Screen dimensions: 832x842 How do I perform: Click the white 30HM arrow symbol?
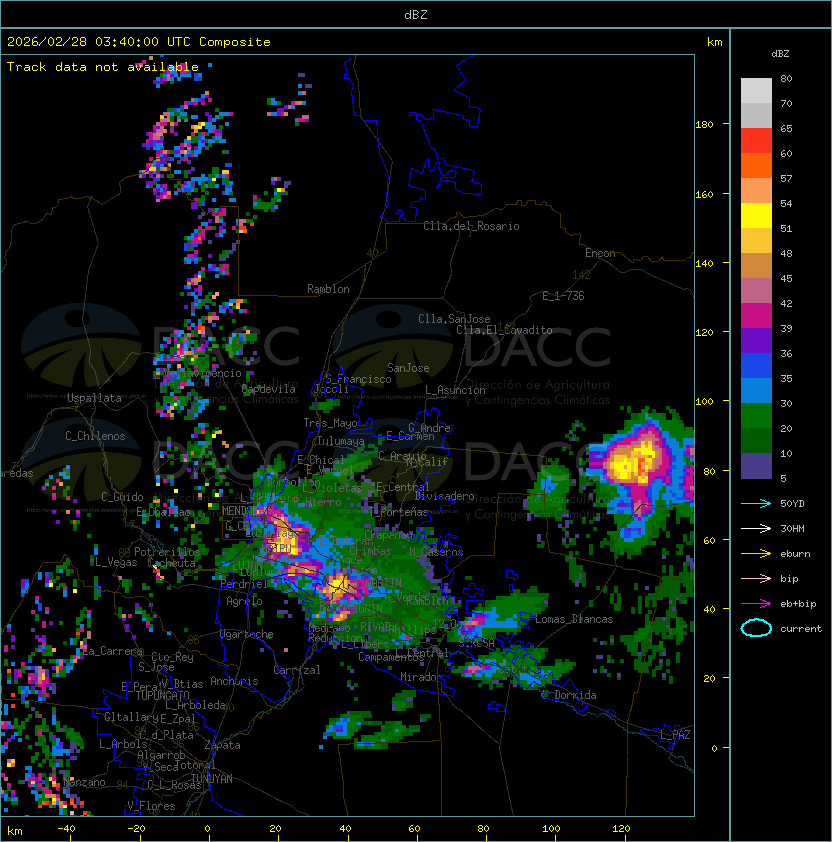(x=756, y=528)
